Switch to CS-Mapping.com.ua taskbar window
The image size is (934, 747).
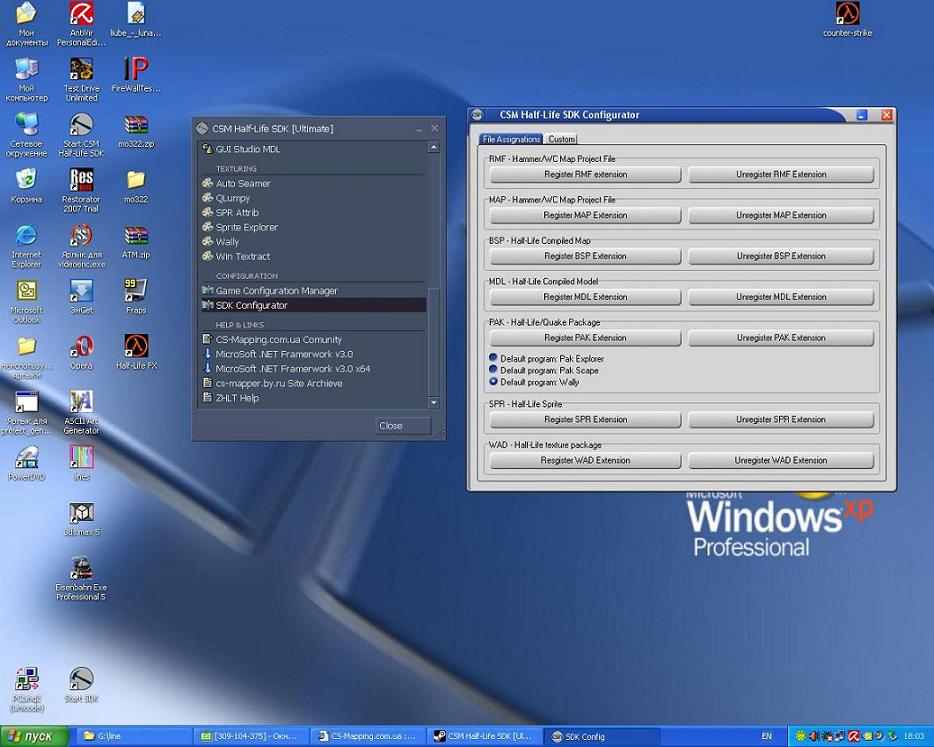[369, 736]
